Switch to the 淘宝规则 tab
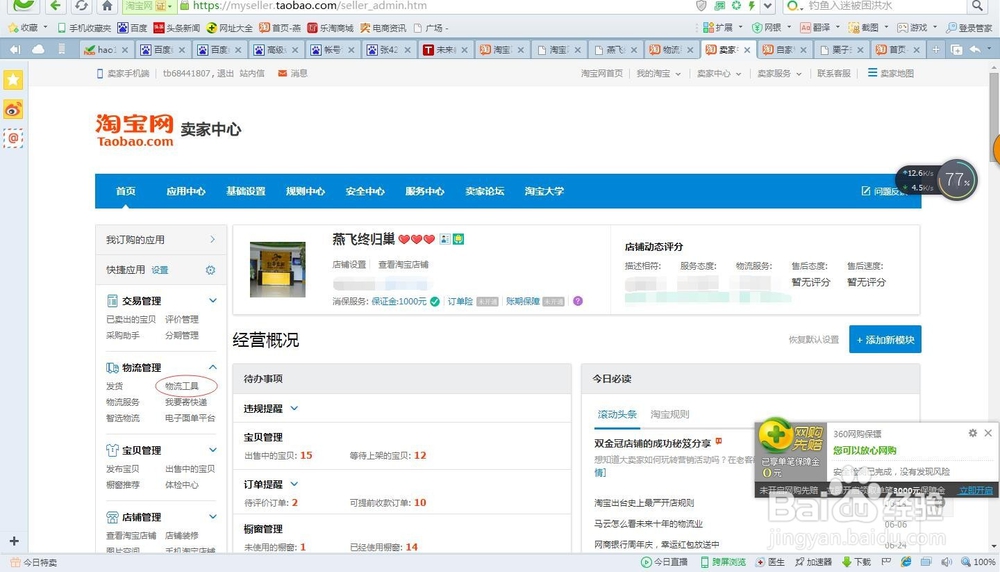1000x572 pixels. coord(670,414)
